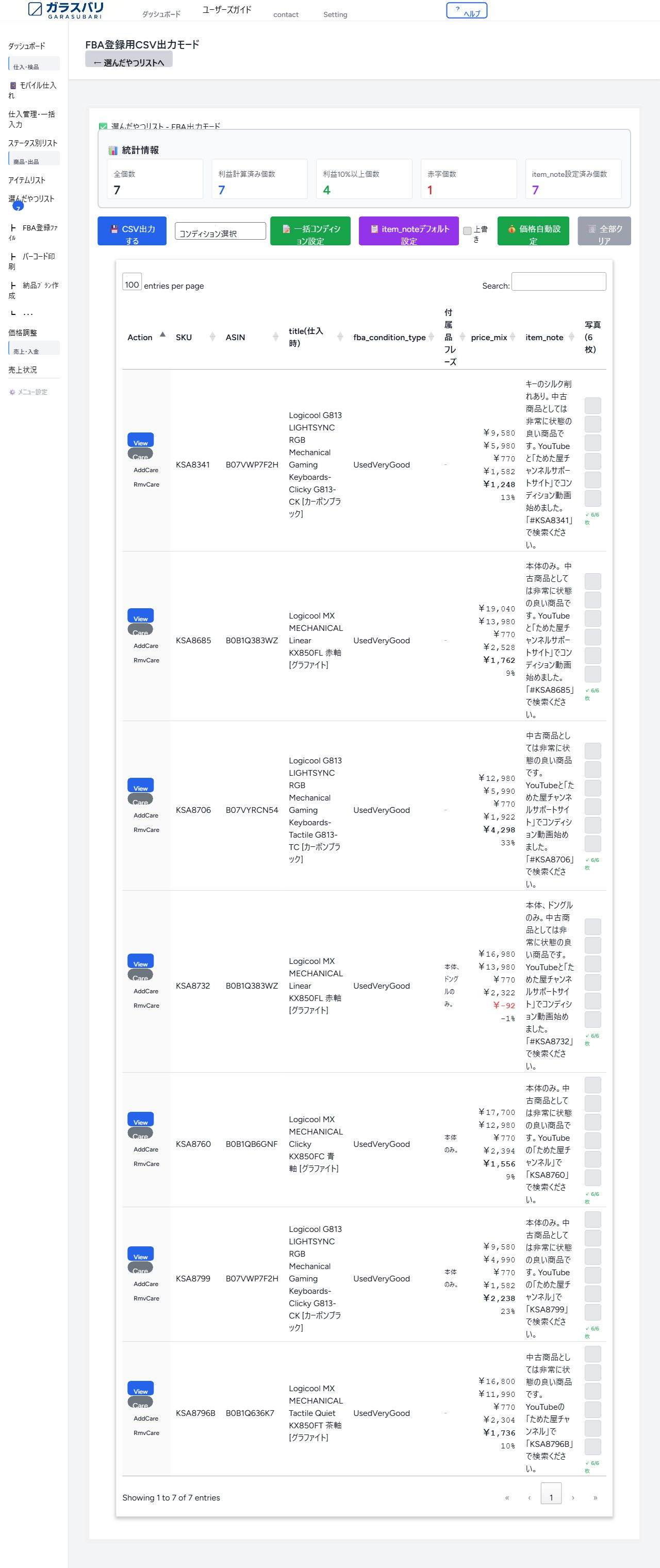Click the 全部クリア button

click(x=604, y=231)
